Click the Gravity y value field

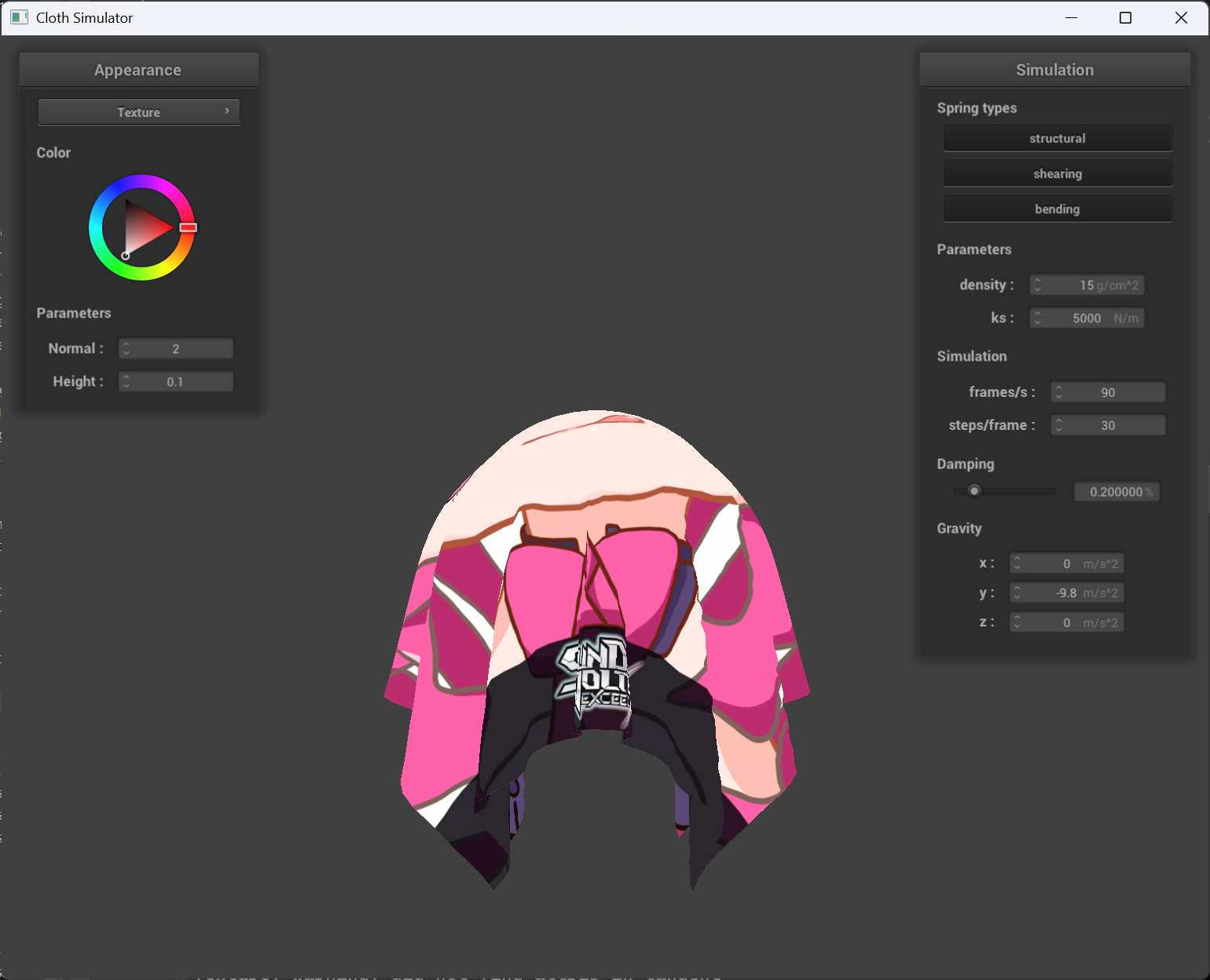[1067, 593]
